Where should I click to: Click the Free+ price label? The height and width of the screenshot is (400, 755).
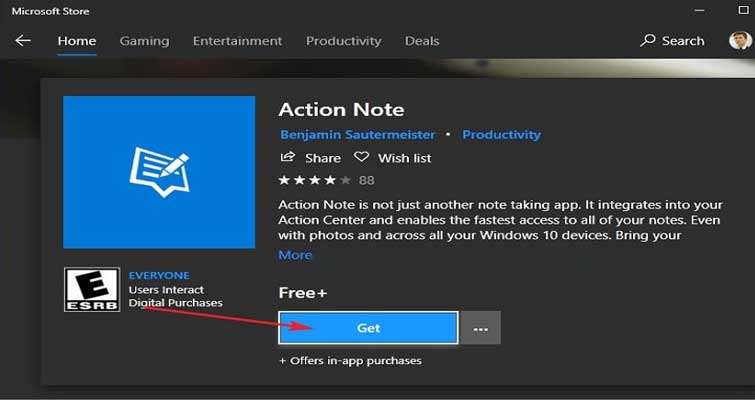pos(303,293)
